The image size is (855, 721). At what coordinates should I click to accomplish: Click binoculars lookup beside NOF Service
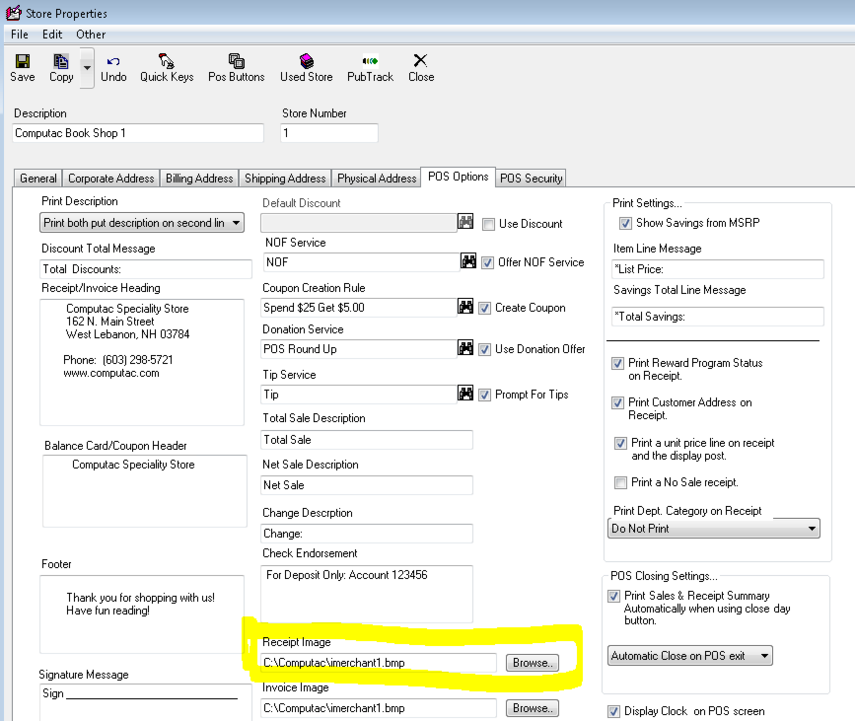pos(468,261)
